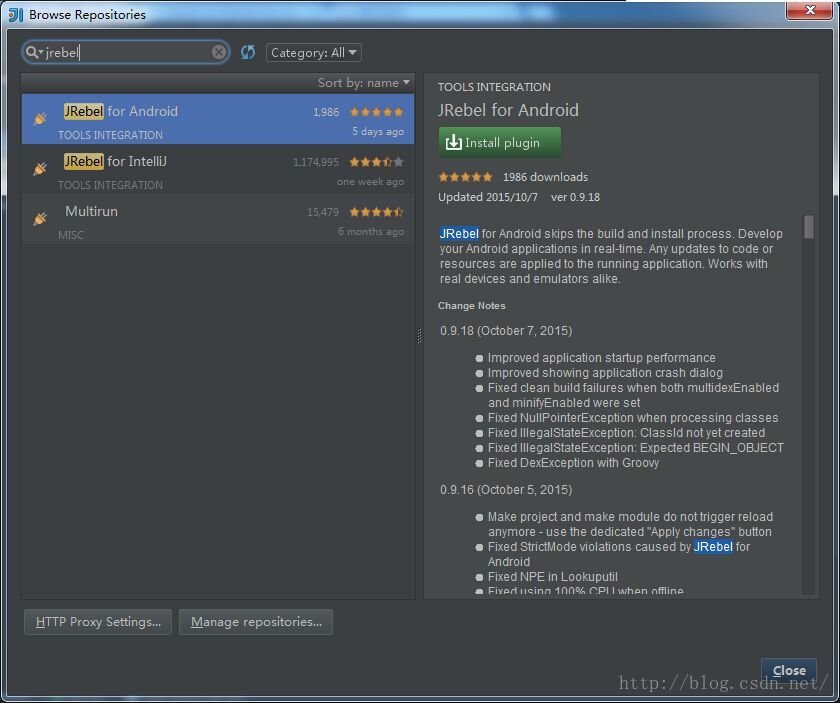Click the 'one week ago' update label
This screenshot has width=840, height=703.
370,182
